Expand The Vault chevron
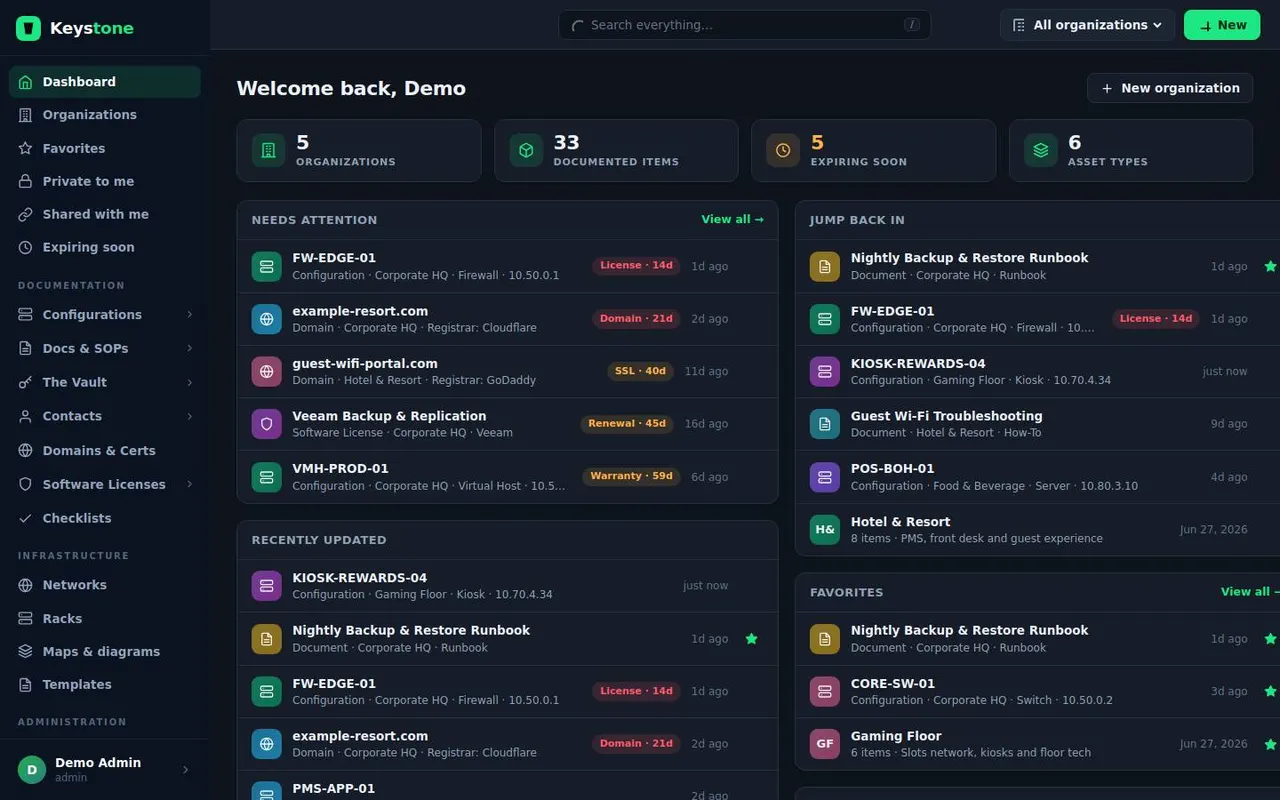The image size is (1280, 800). (190, 382)
